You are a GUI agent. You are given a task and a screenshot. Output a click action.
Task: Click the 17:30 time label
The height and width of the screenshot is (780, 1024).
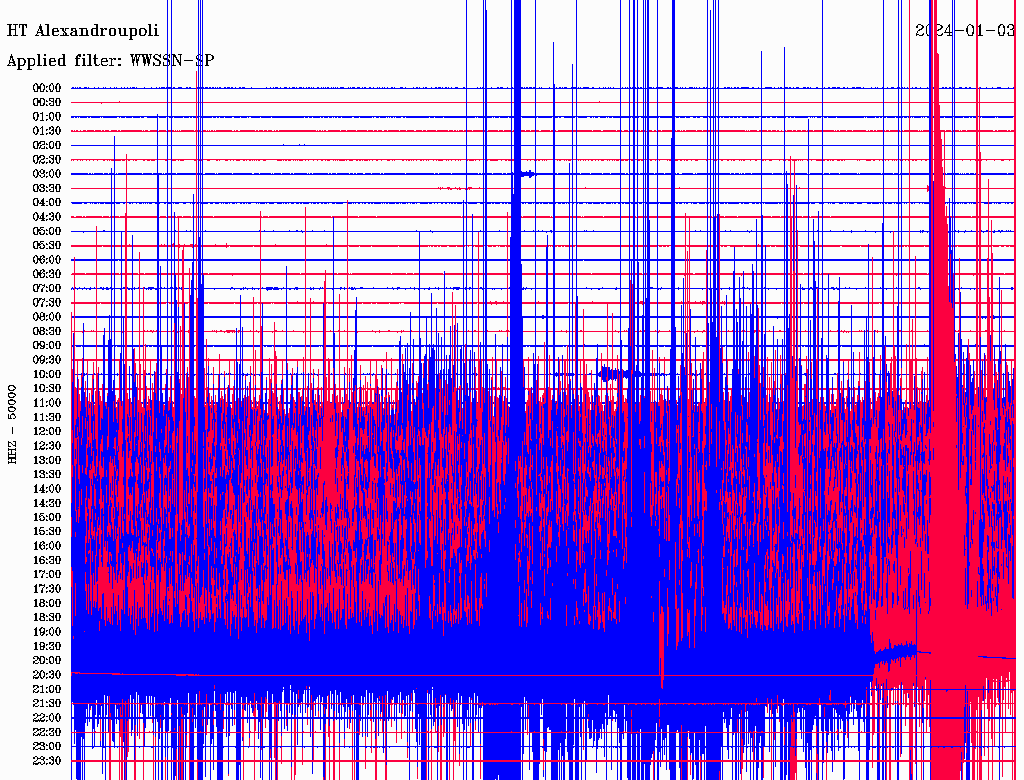[47, 589]
